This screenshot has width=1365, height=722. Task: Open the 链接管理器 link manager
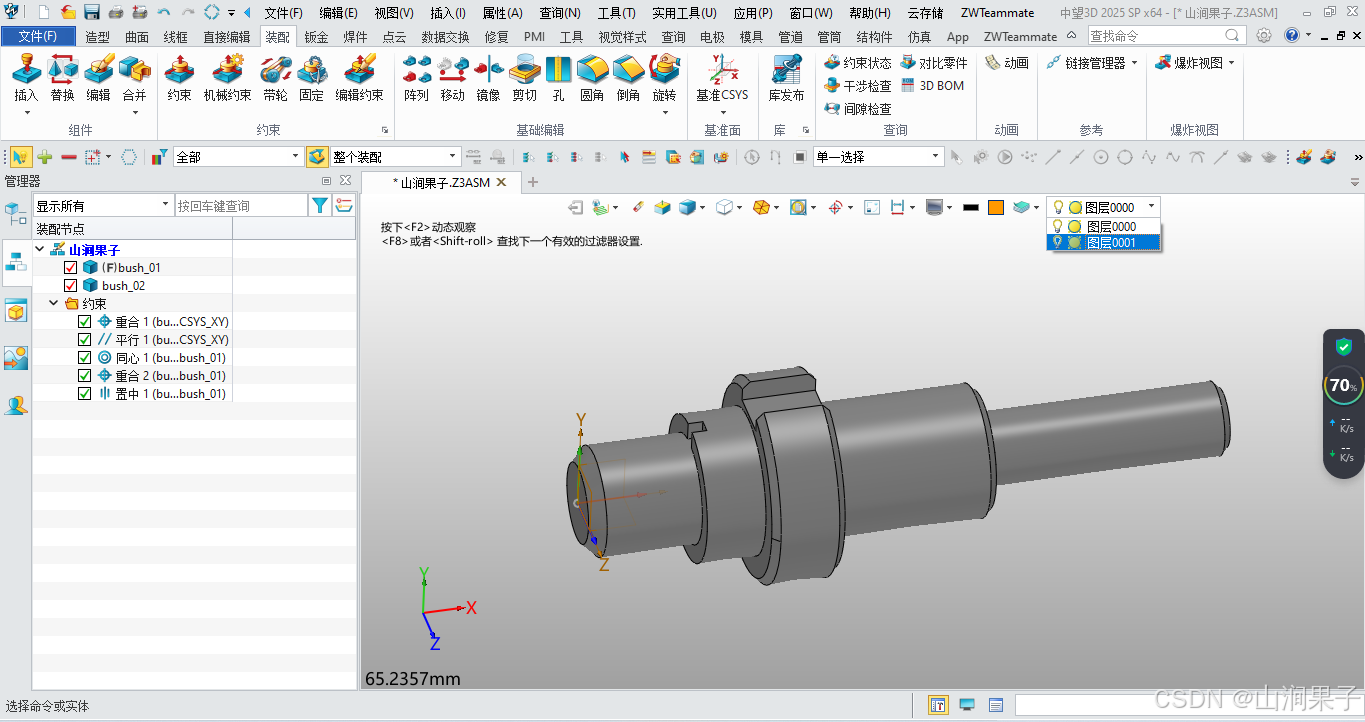[x=1086, y=63]
